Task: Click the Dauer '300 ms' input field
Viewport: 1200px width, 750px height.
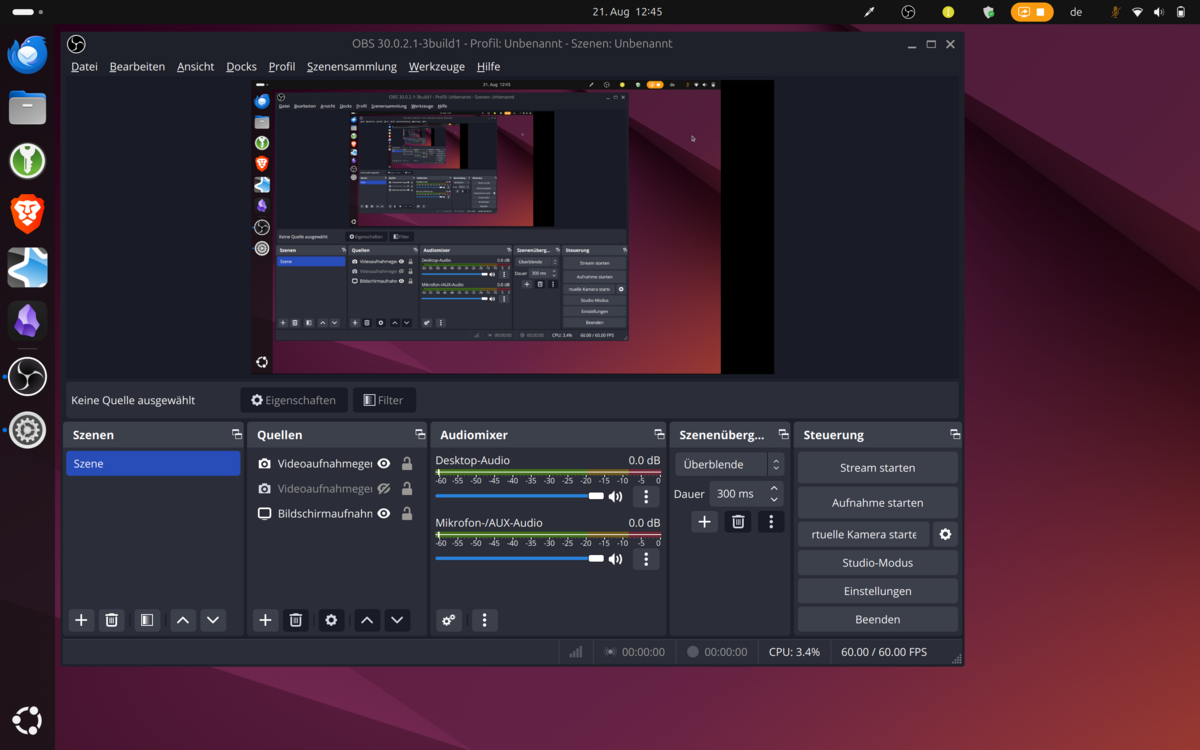Action: click(x=738, y=494)
